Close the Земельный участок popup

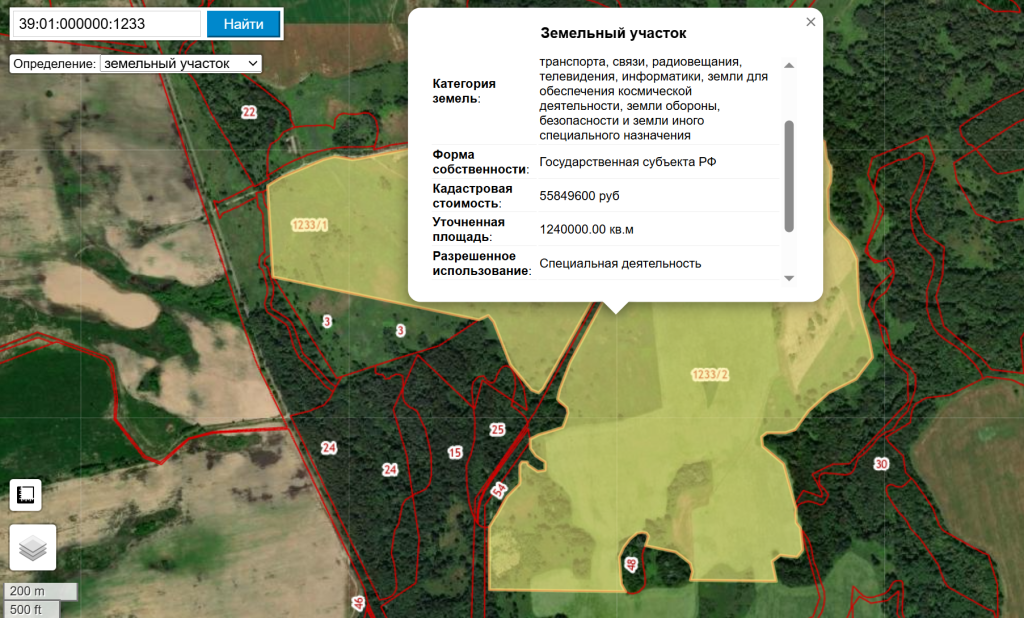pos(810,22)
